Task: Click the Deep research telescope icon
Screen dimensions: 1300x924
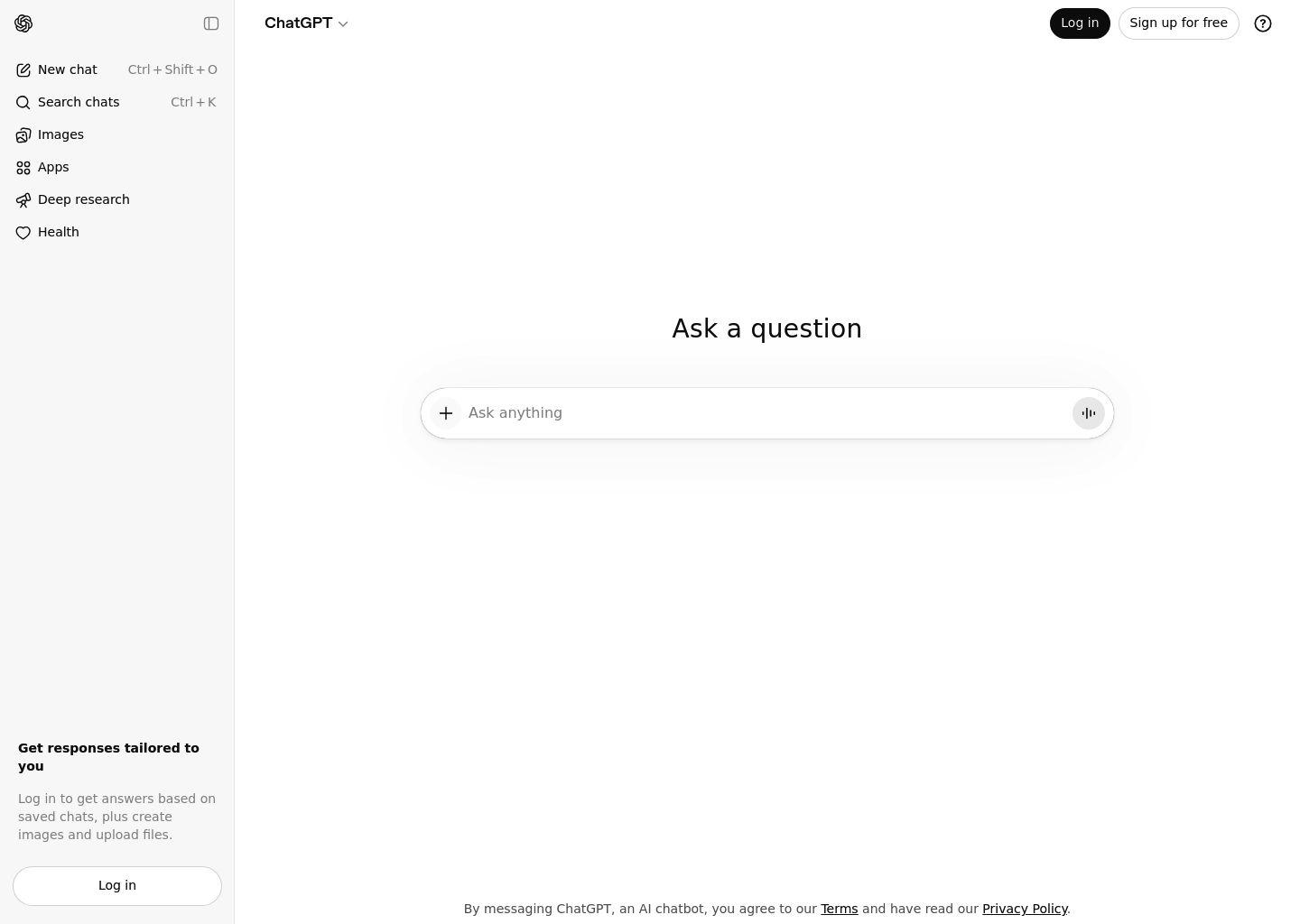Action: [x=23, y=200]
